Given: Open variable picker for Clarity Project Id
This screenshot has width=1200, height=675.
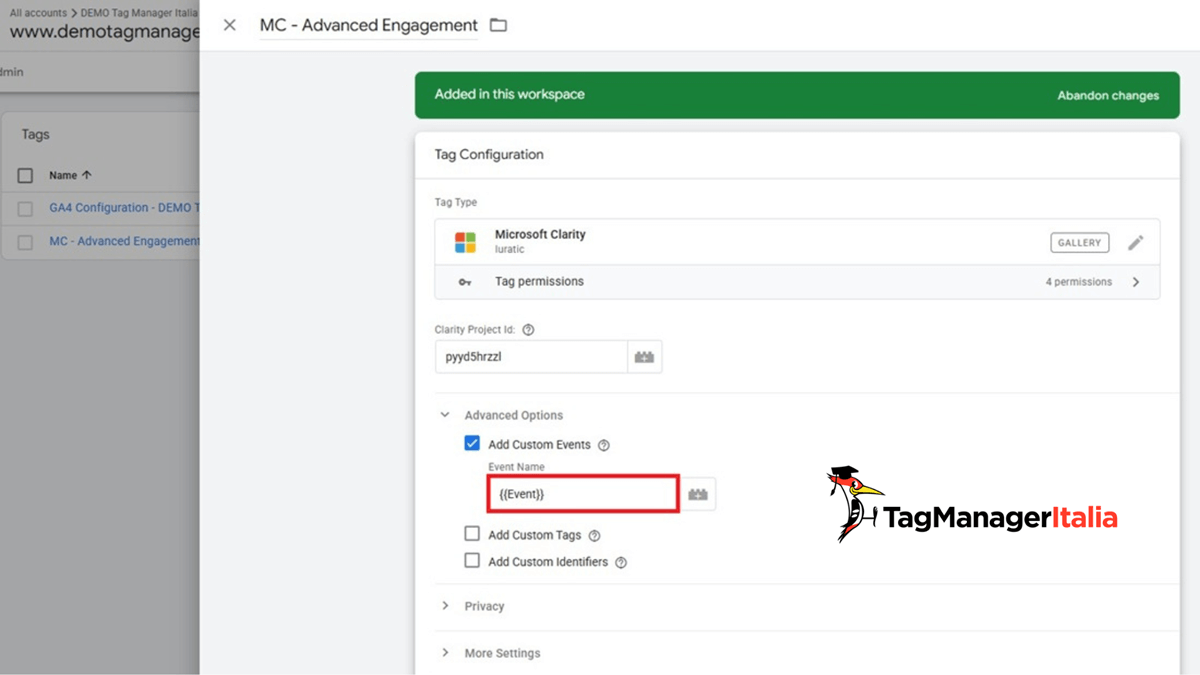Looking at the screenshot, I should [644, 356].
